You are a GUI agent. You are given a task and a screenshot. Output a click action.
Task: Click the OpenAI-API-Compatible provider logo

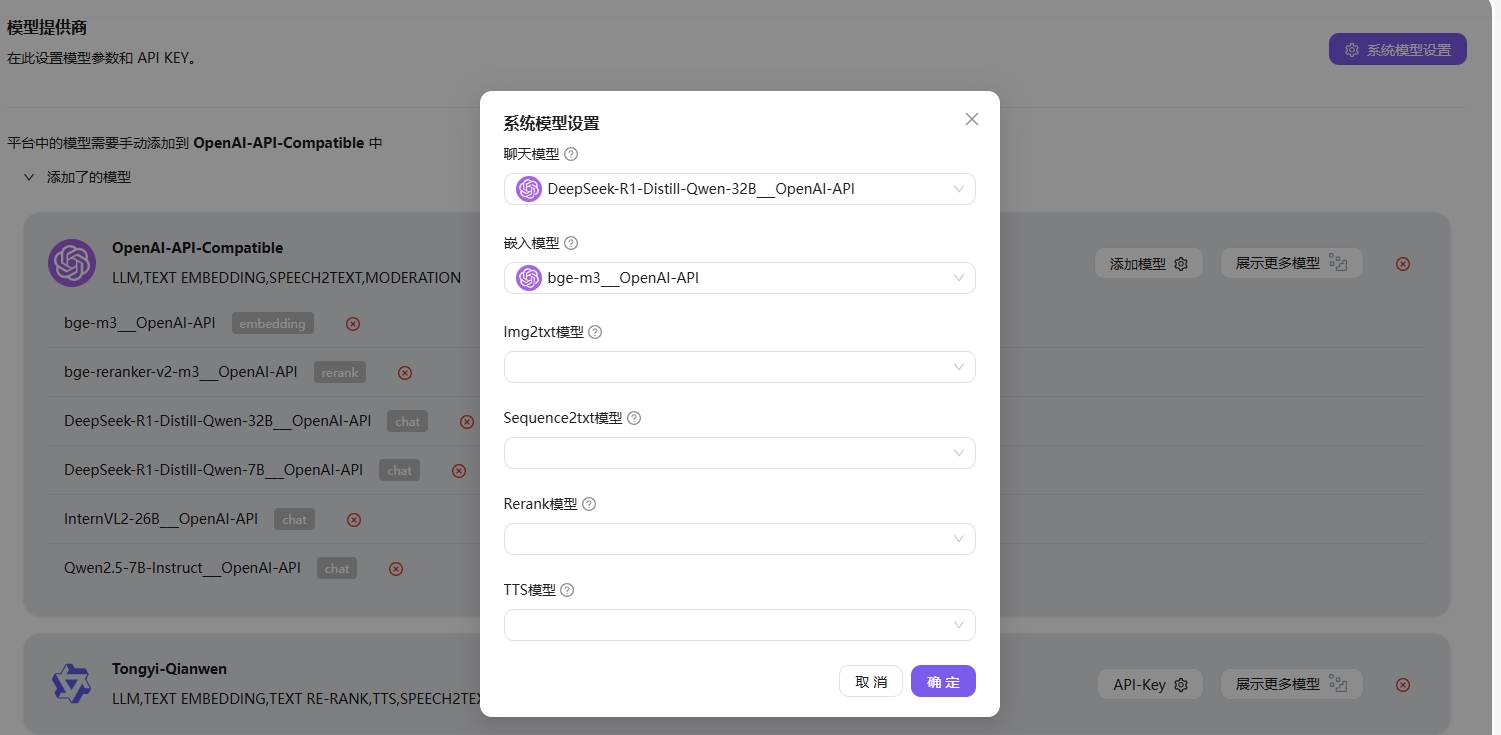tap(72, 263)
